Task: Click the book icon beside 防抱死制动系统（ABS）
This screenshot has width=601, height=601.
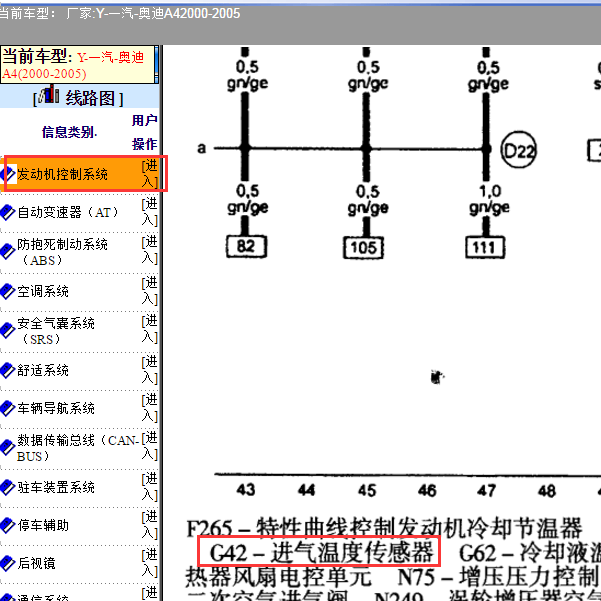Action: (x=8, y=251)
